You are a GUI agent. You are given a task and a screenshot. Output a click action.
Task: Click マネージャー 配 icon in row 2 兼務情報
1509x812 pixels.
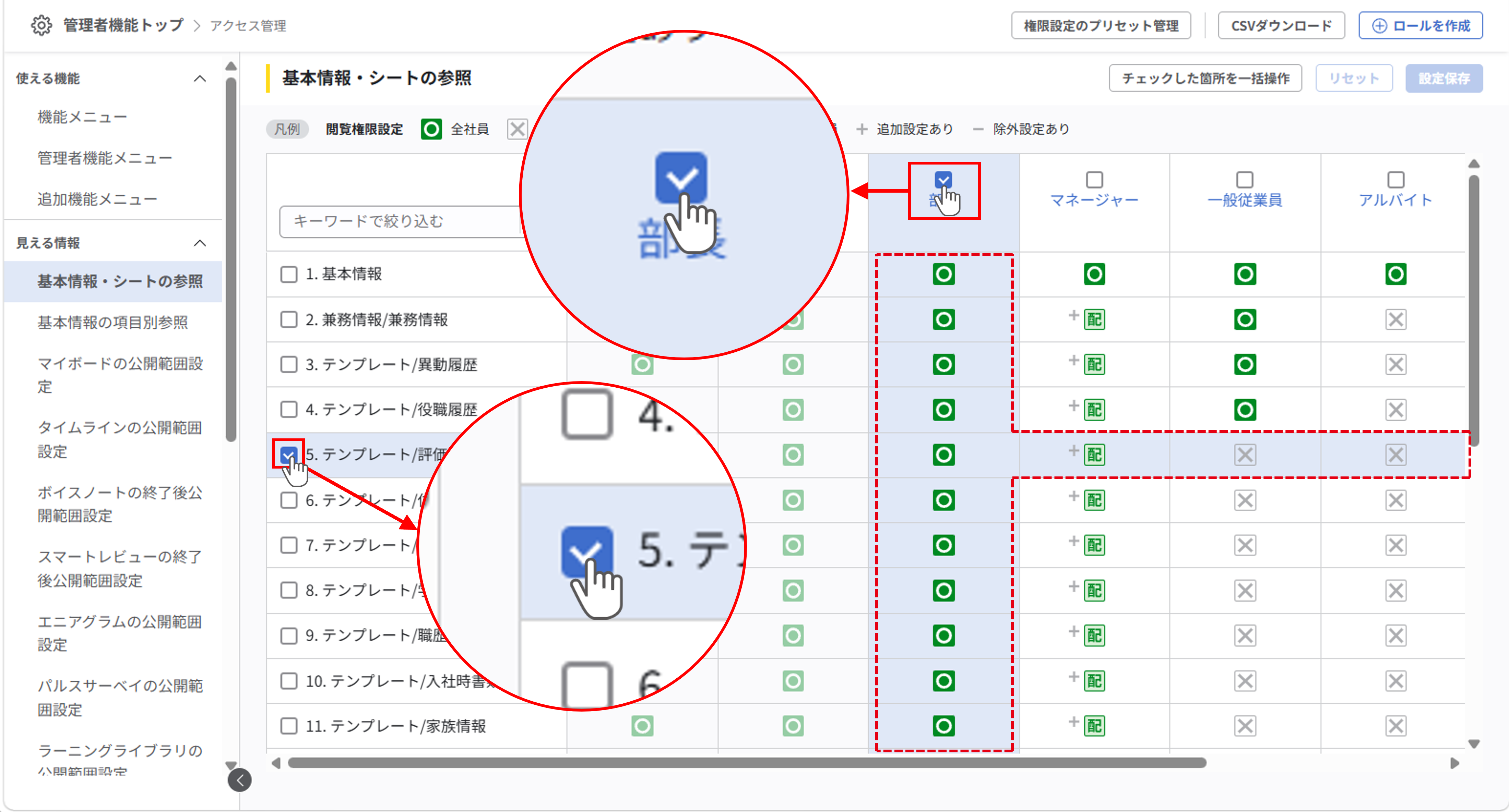point(1094,320)
